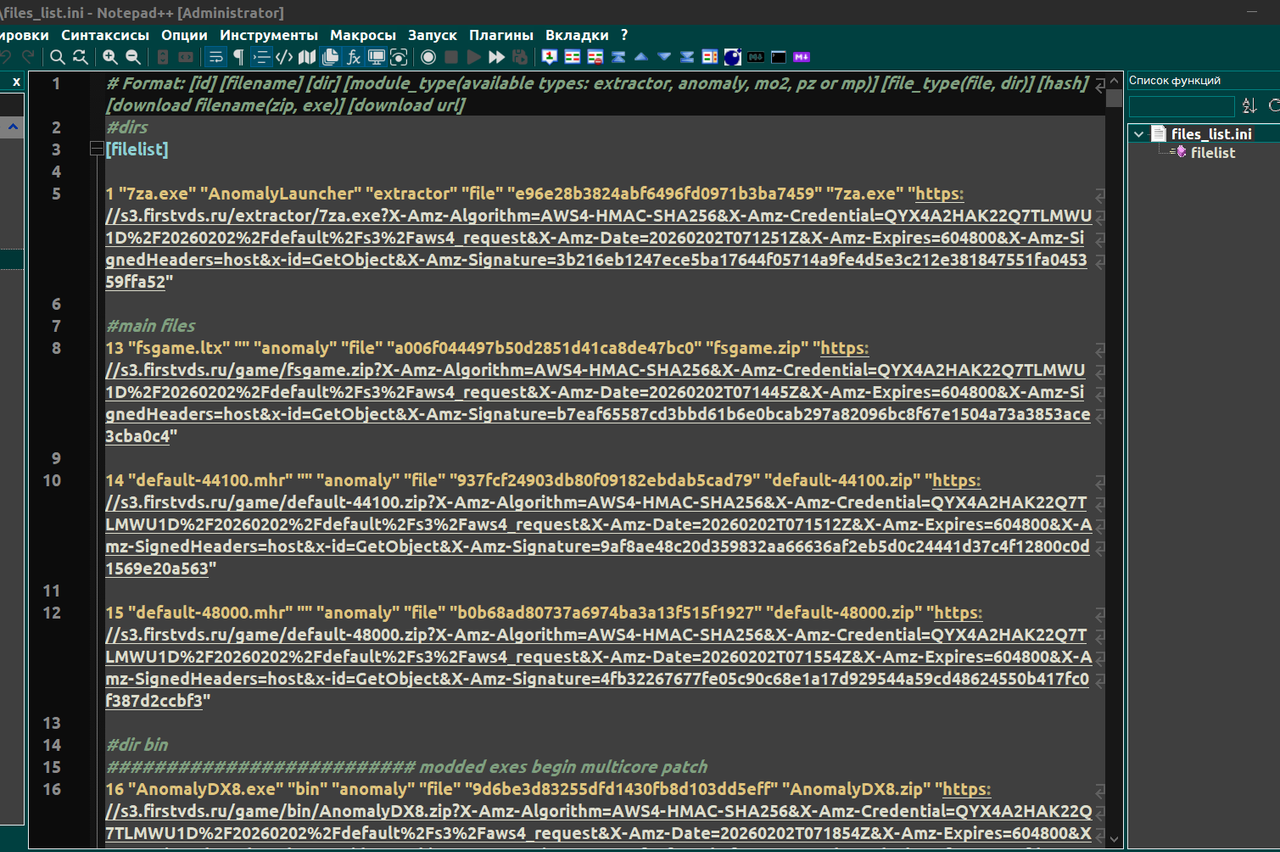The image size is (1280, 852).
Task: Run macro multiple times with double arrow
Action: (497, 57)
